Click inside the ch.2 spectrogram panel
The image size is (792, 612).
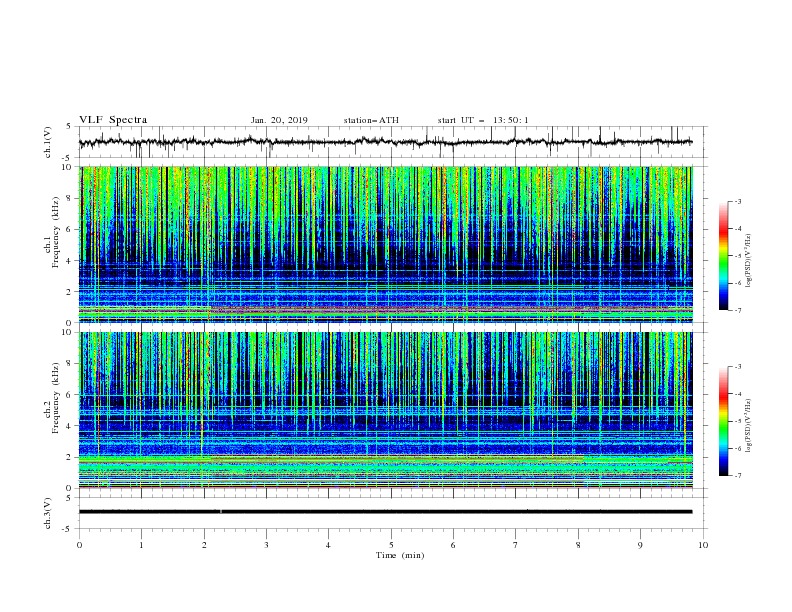pos(385,410)
